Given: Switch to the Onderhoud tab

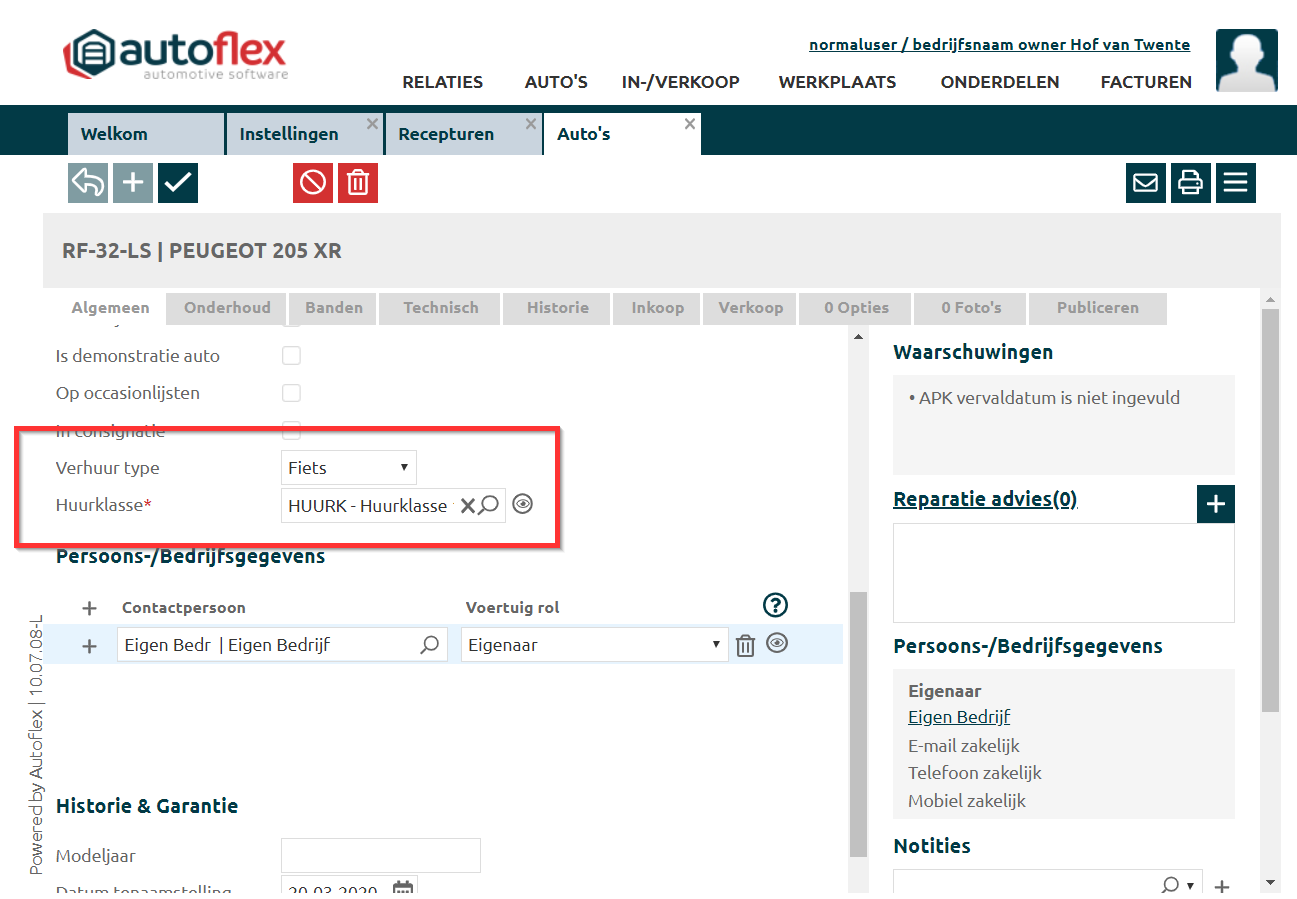Looking at the screenshot, I should [227, 308].
